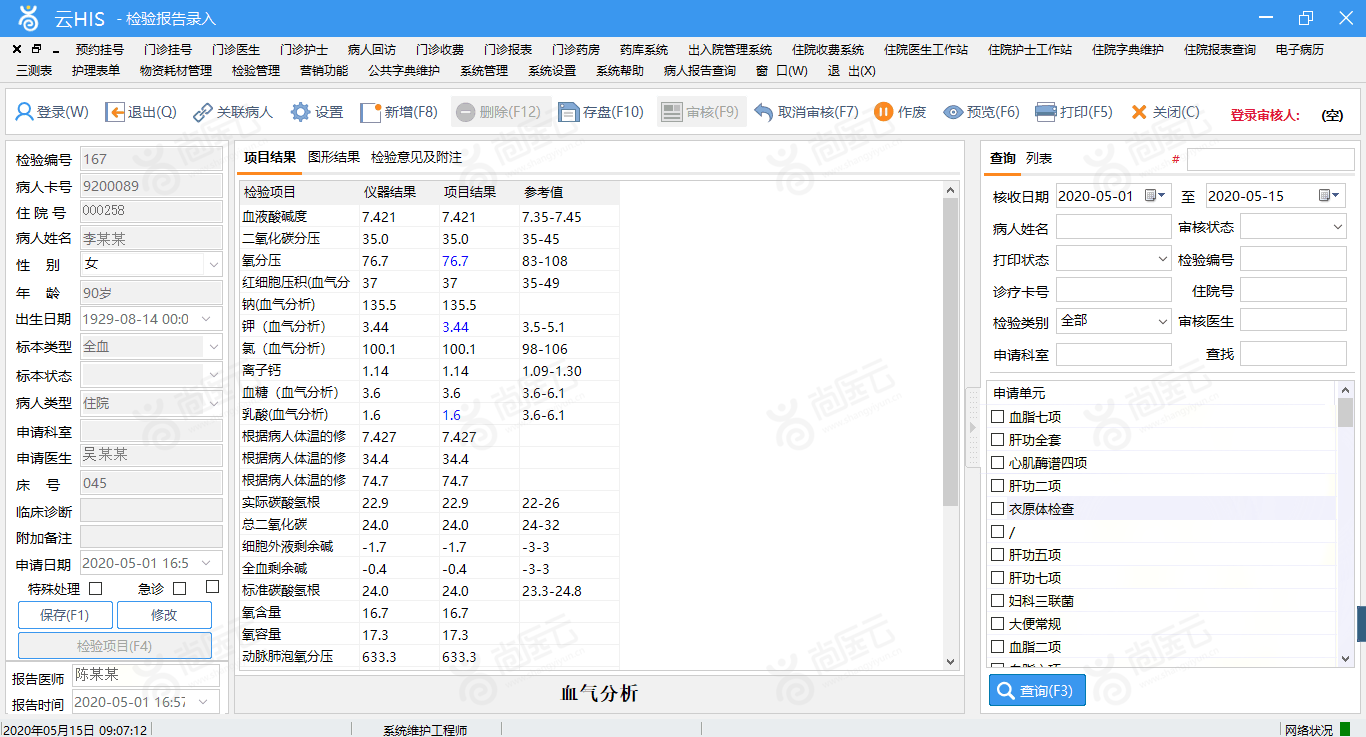Screen dimensions: 1366x737
Task: Click the 诊疗卡号 input field
Action: pyautogui.click(x=1113, y=290)
